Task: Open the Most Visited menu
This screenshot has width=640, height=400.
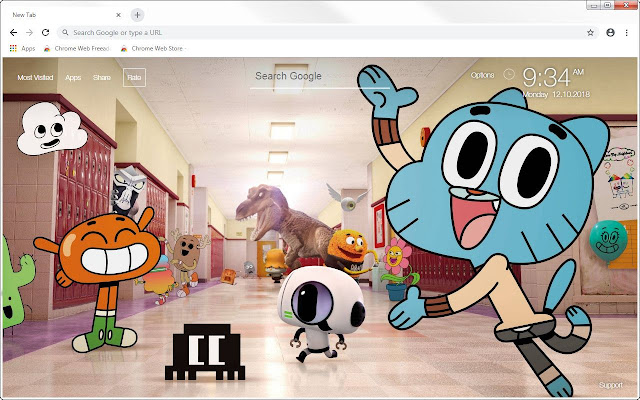Action: point(35,78)
